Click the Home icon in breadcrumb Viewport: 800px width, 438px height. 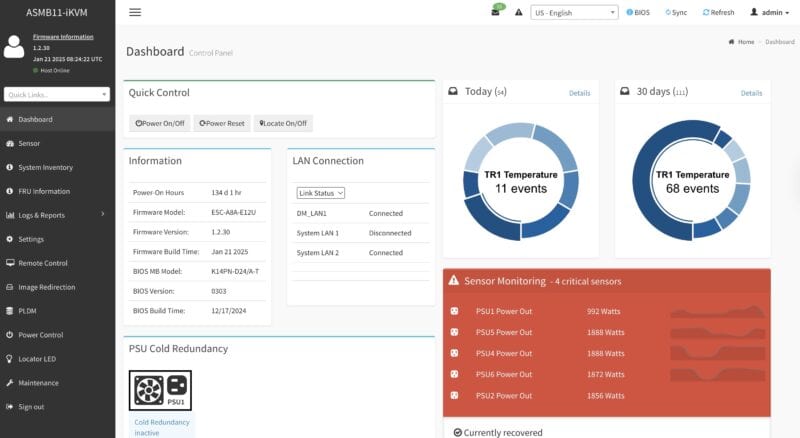732,42
